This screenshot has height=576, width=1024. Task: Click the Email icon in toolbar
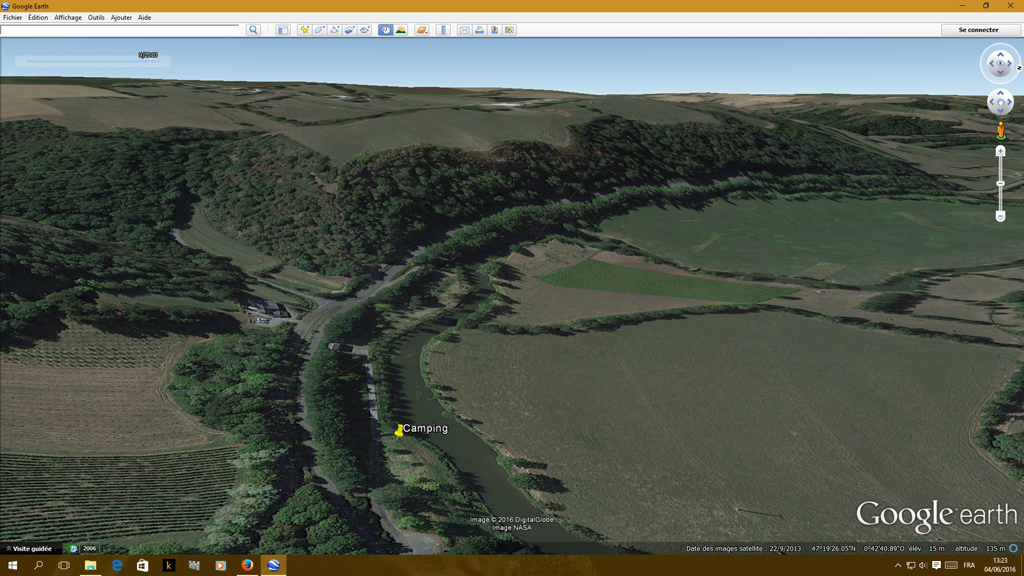click(464, 30)
